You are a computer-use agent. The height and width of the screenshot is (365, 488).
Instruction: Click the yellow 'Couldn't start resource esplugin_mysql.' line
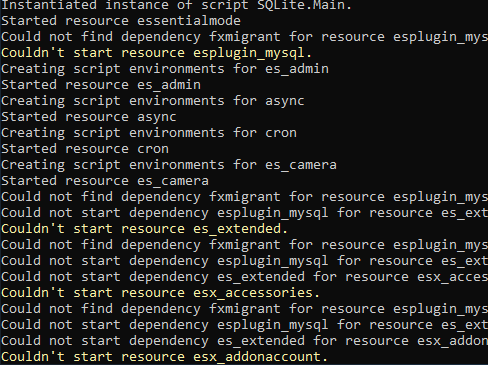pyautogui.click(x=156, y=53)
